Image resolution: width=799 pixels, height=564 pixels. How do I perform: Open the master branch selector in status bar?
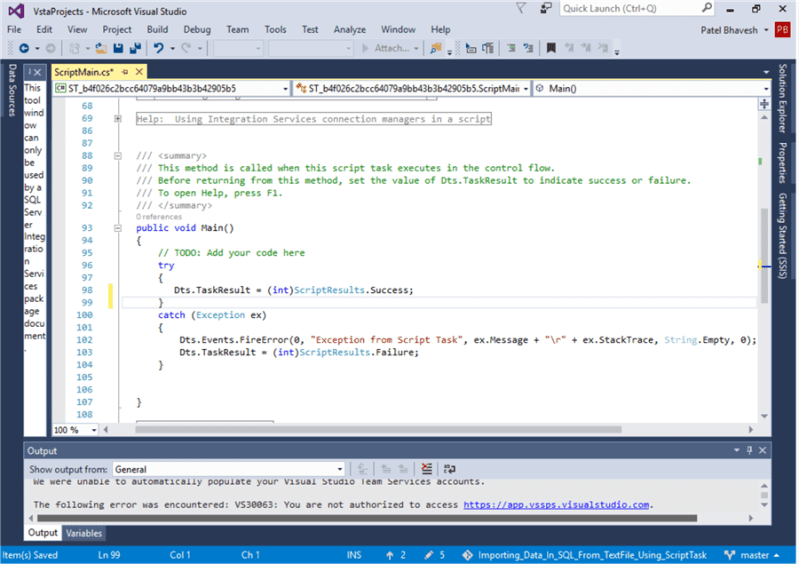pos(752,555)
